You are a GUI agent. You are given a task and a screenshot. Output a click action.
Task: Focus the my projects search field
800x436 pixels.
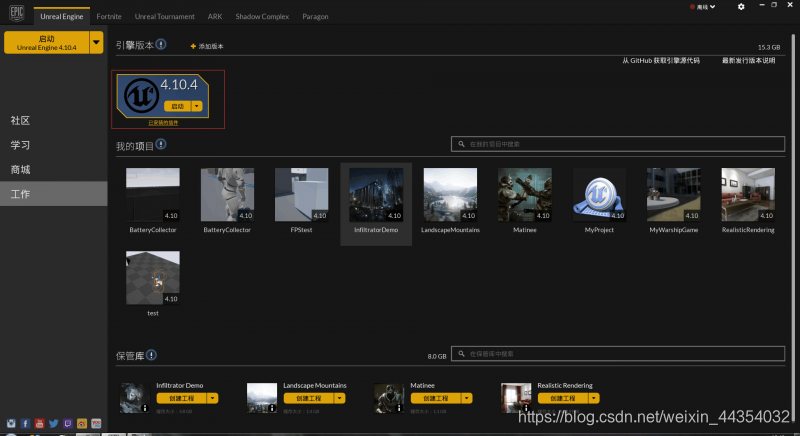(618, 144)
